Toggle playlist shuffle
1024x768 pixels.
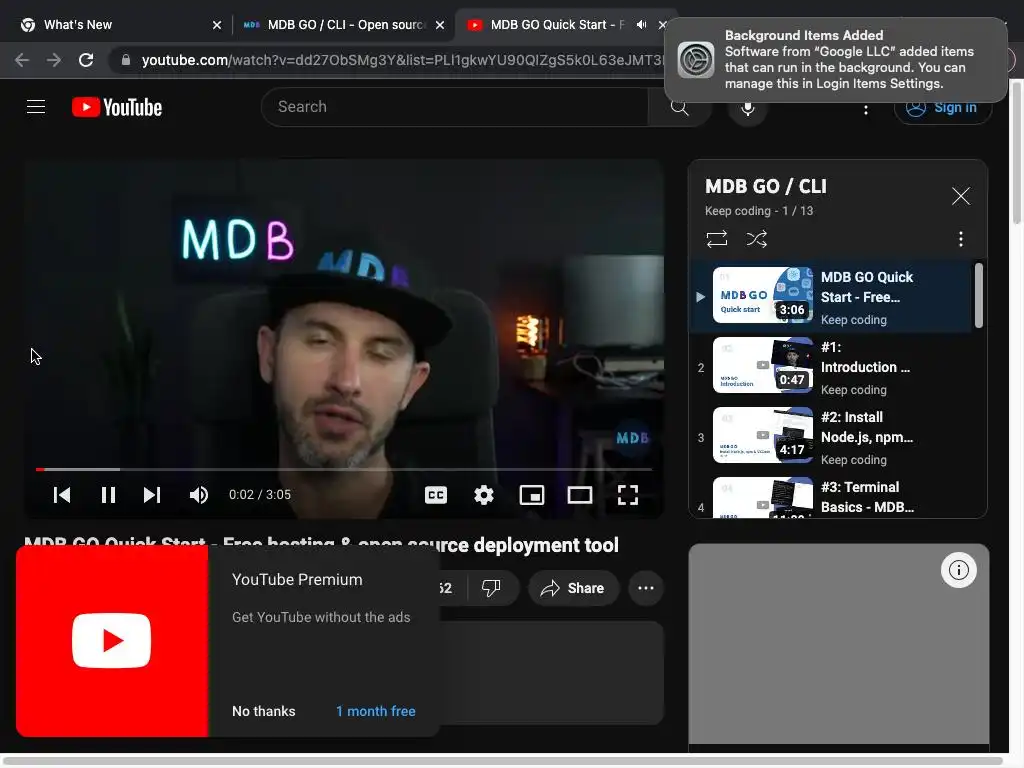tap(756, 239)
